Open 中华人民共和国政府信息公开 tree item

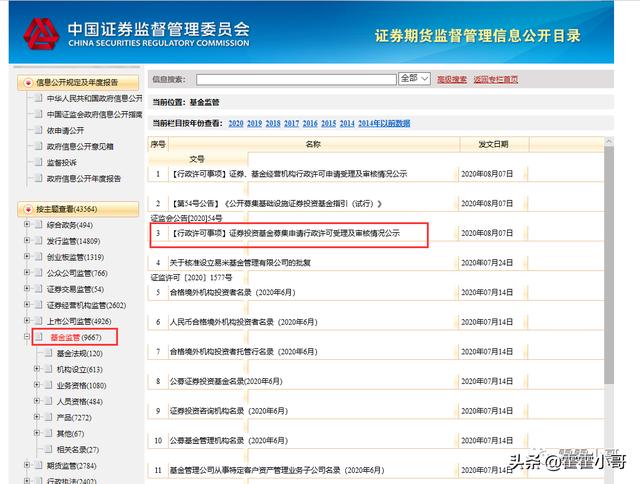tap(94, 98)
